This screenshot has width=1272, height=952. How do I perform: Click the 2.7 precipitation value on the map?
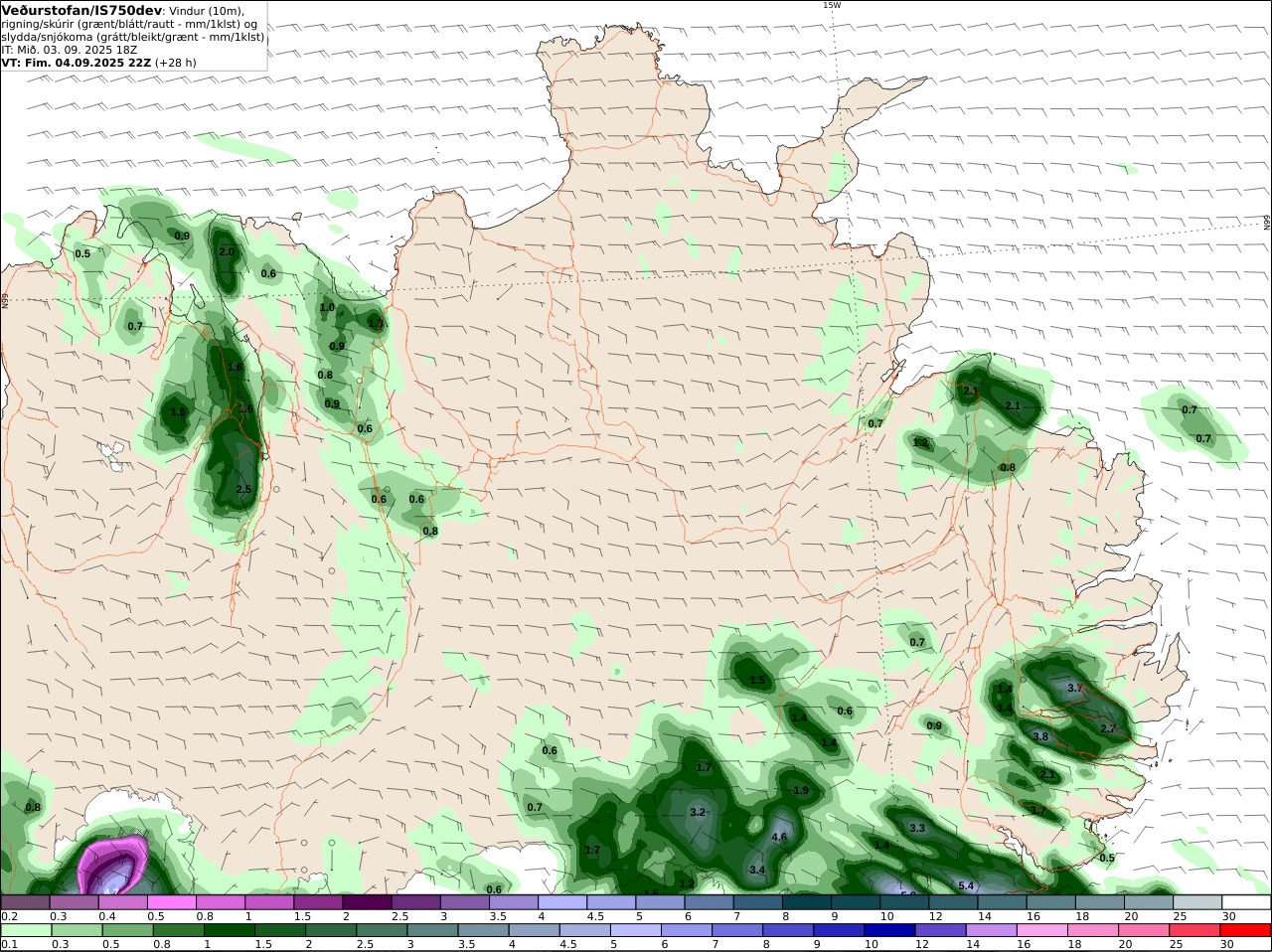click(x=1108, y=728)
